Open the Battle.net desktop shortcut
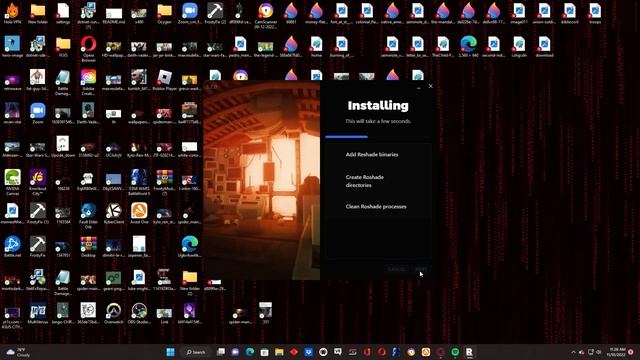The width and height of the screenshot is (640, 360). point(12,247)
